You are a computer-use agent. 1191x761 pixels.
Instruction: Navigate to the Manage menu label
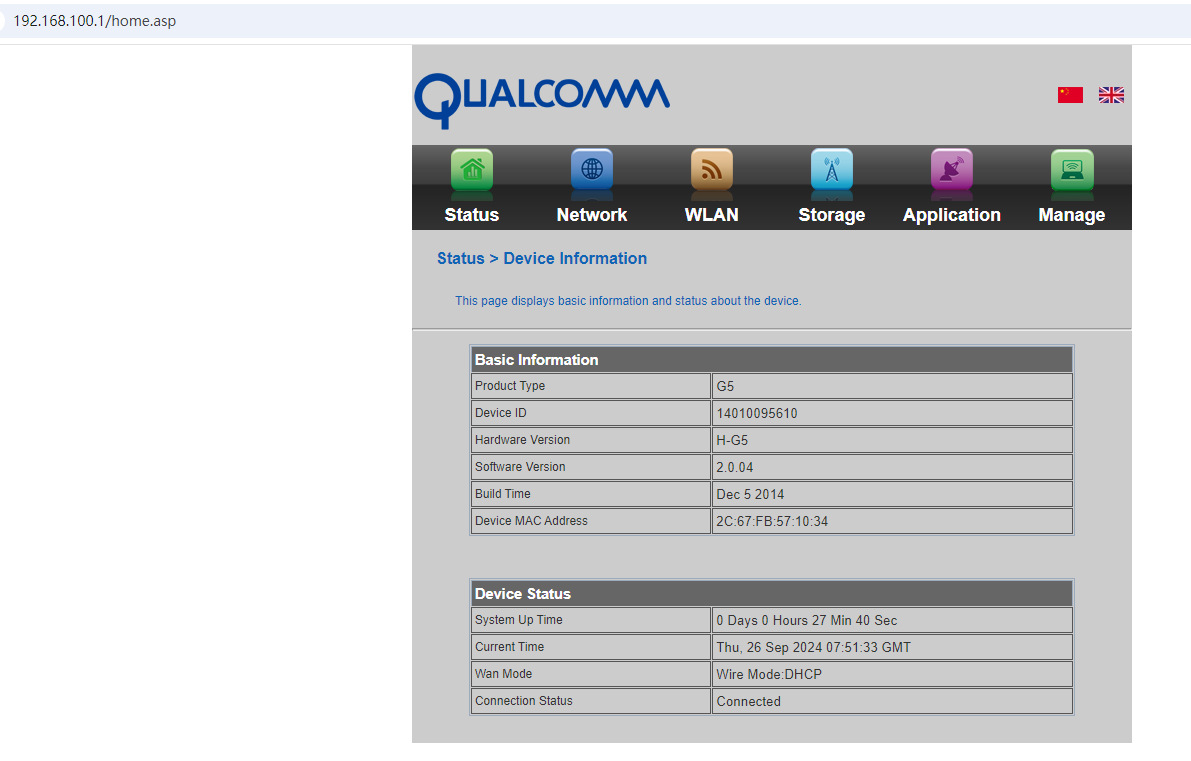tap(1072, 215)
